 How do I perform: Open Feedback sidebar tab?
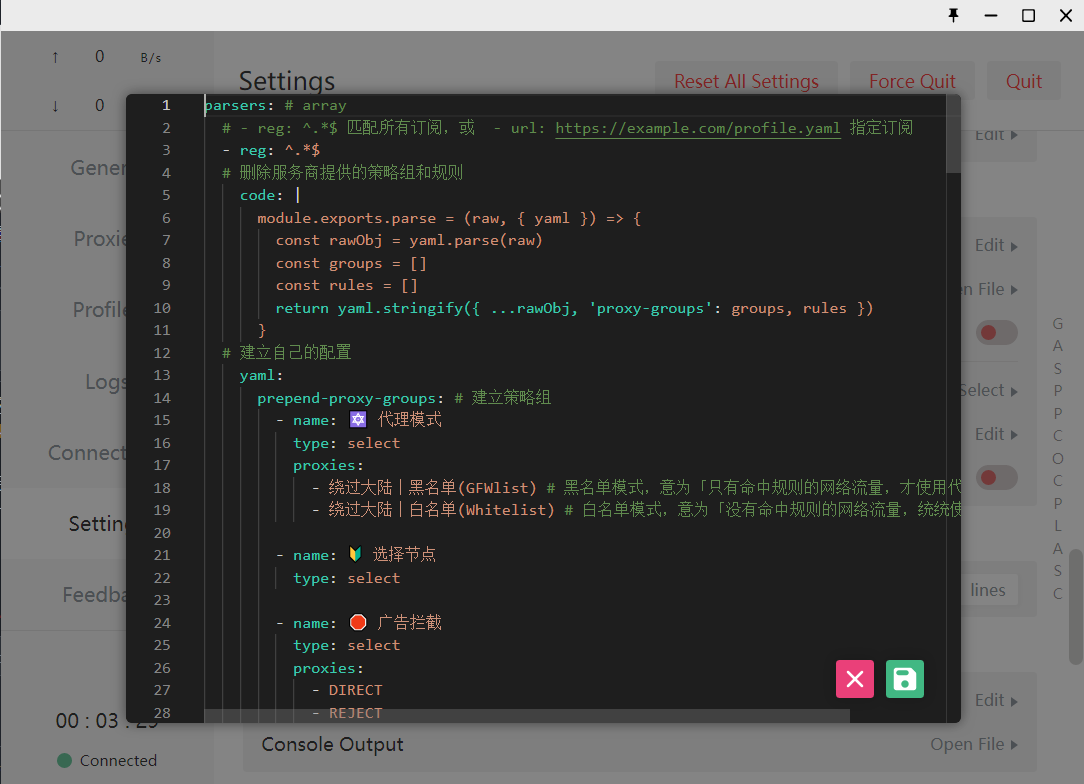(x=95, y=595)
